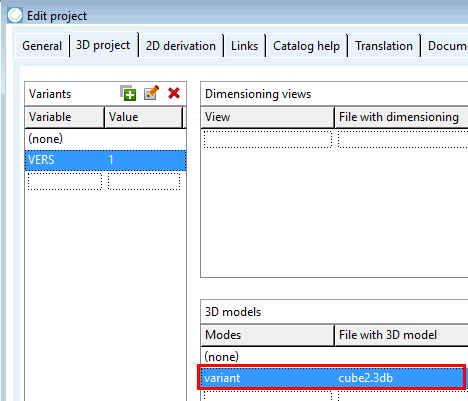Click the empty Variable cell below VERS
This screenshot has height=401, width=468.
pos(65,181)
